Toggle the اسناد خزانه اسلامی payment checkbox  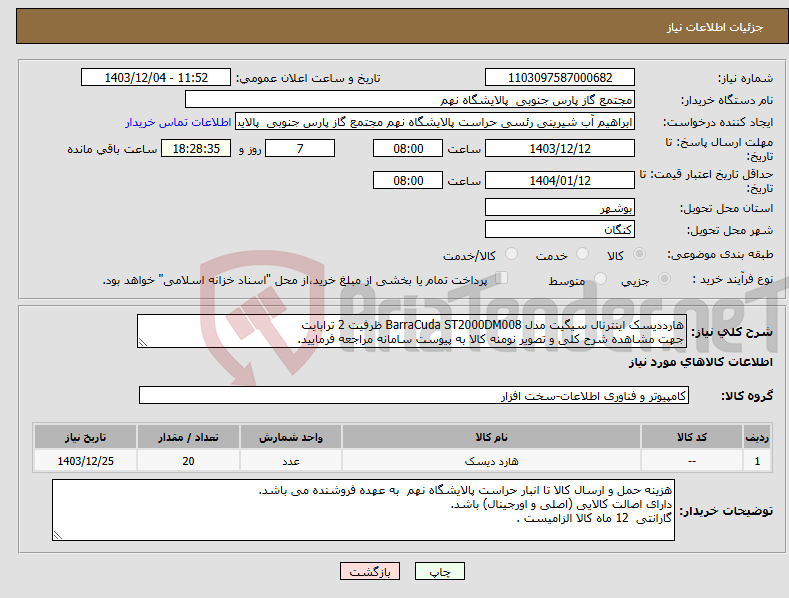(x=501, y=278)
